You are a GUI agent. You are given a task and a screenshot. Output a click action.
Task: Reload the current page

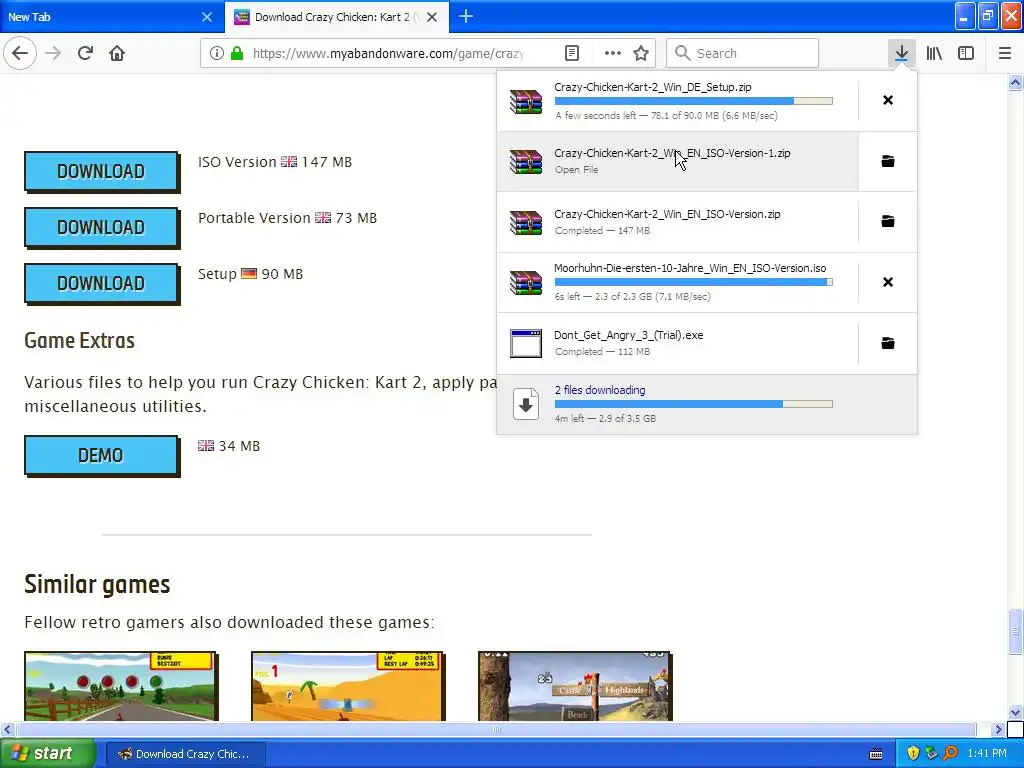(85, 53)
